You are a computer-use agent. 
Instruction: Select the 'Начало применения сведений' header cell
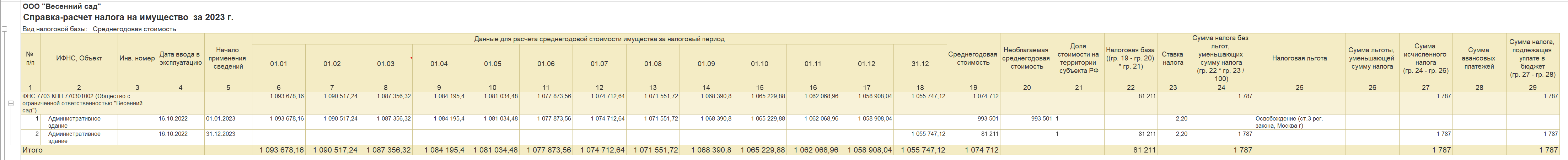pyautogui.click(x=228, y=58)
